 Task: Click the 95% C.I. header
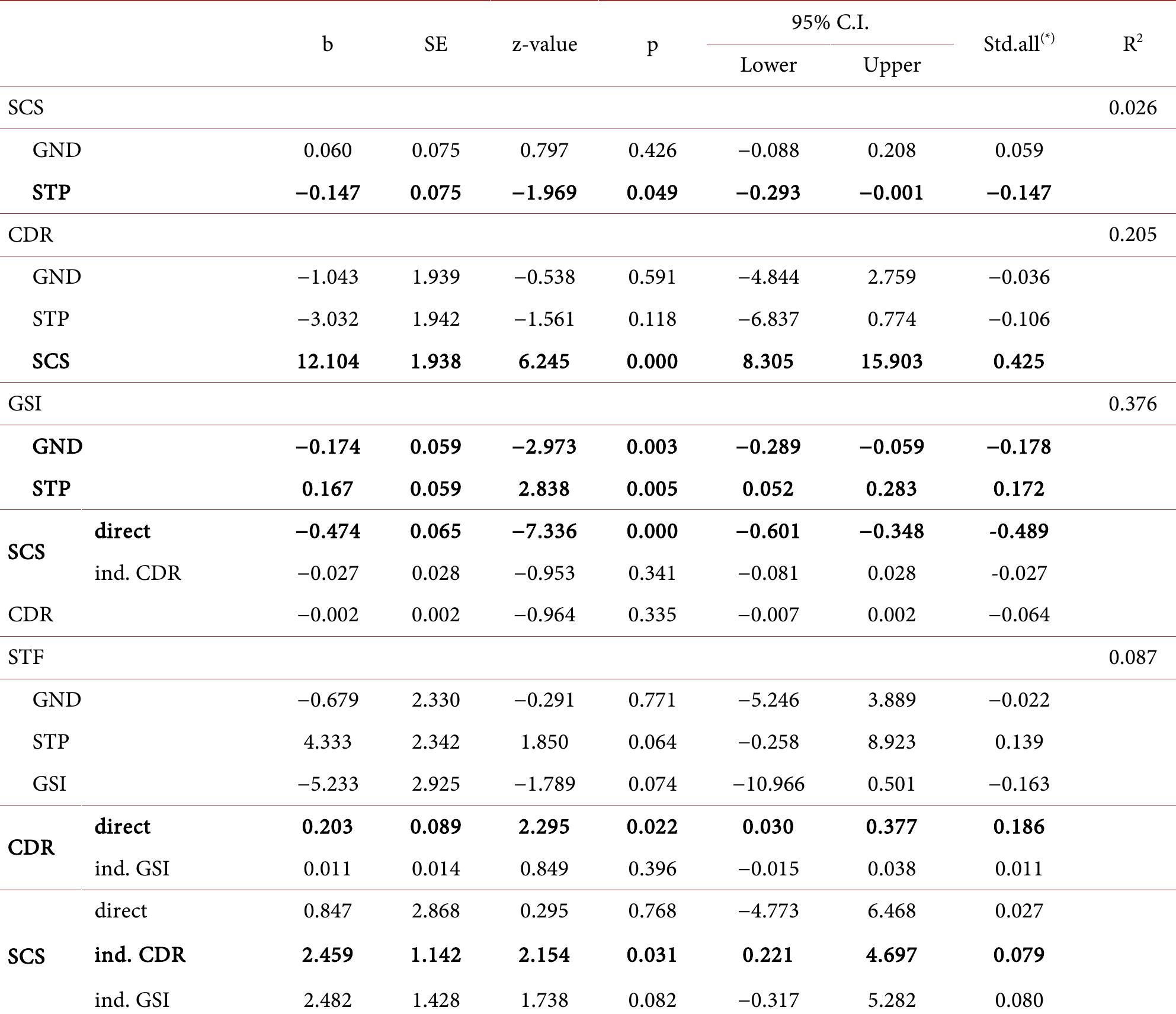point(829,23)
